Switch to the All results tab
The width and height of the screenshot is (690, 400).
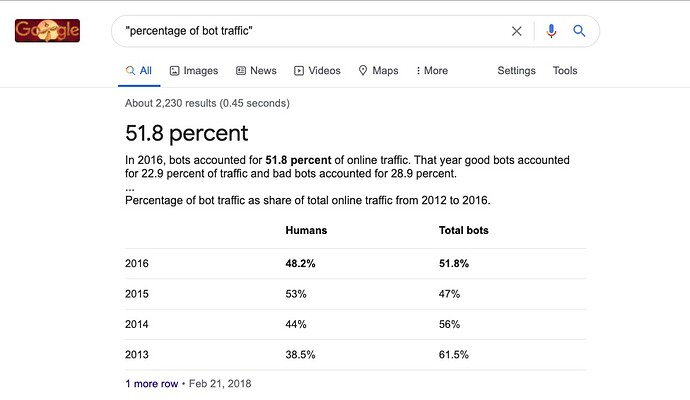point(139,70)
